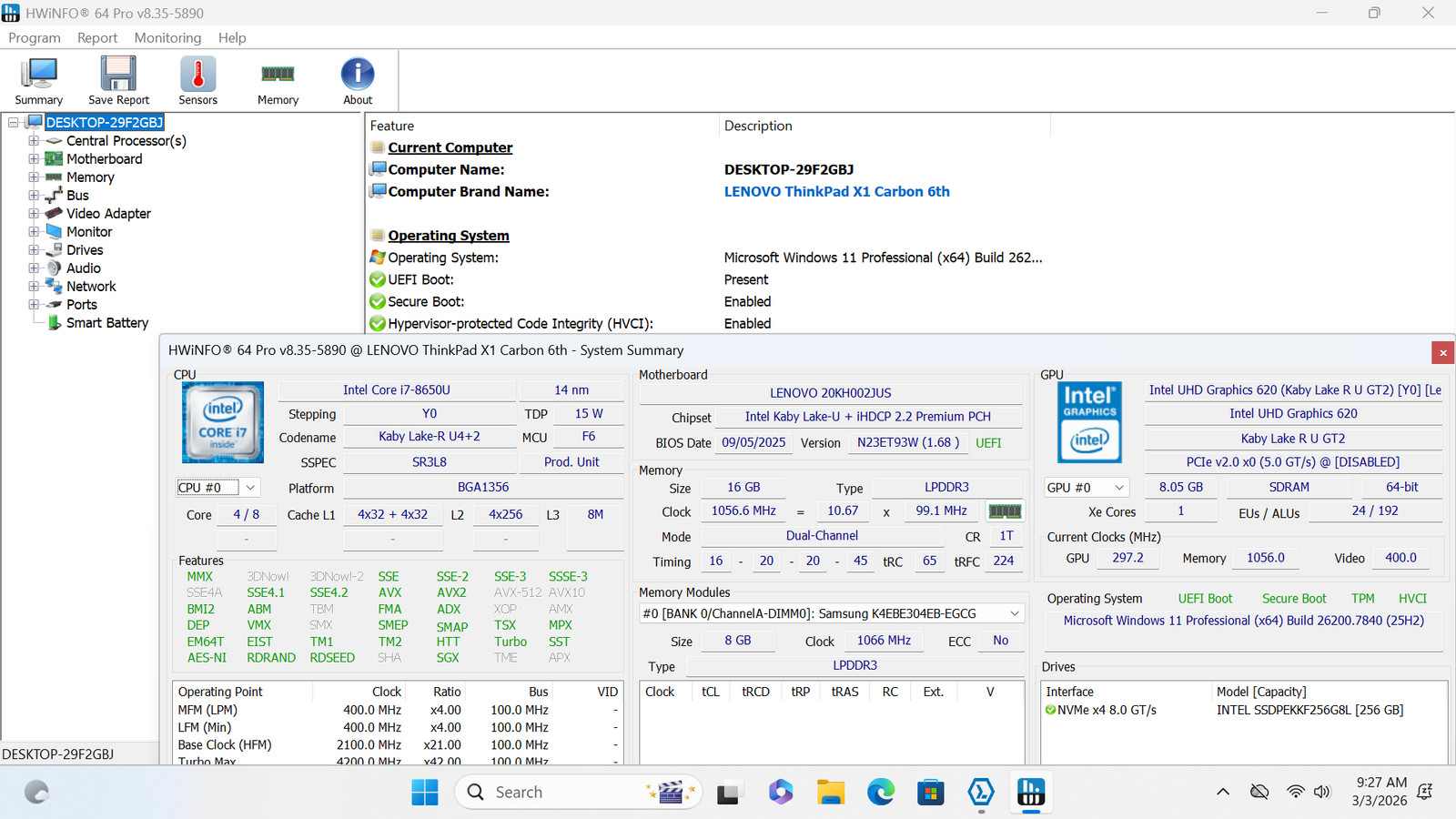This screenshot has width=1456, height=819.
Task: Click the Wi-Fi network tray icon
Action: pos(1295,792)
